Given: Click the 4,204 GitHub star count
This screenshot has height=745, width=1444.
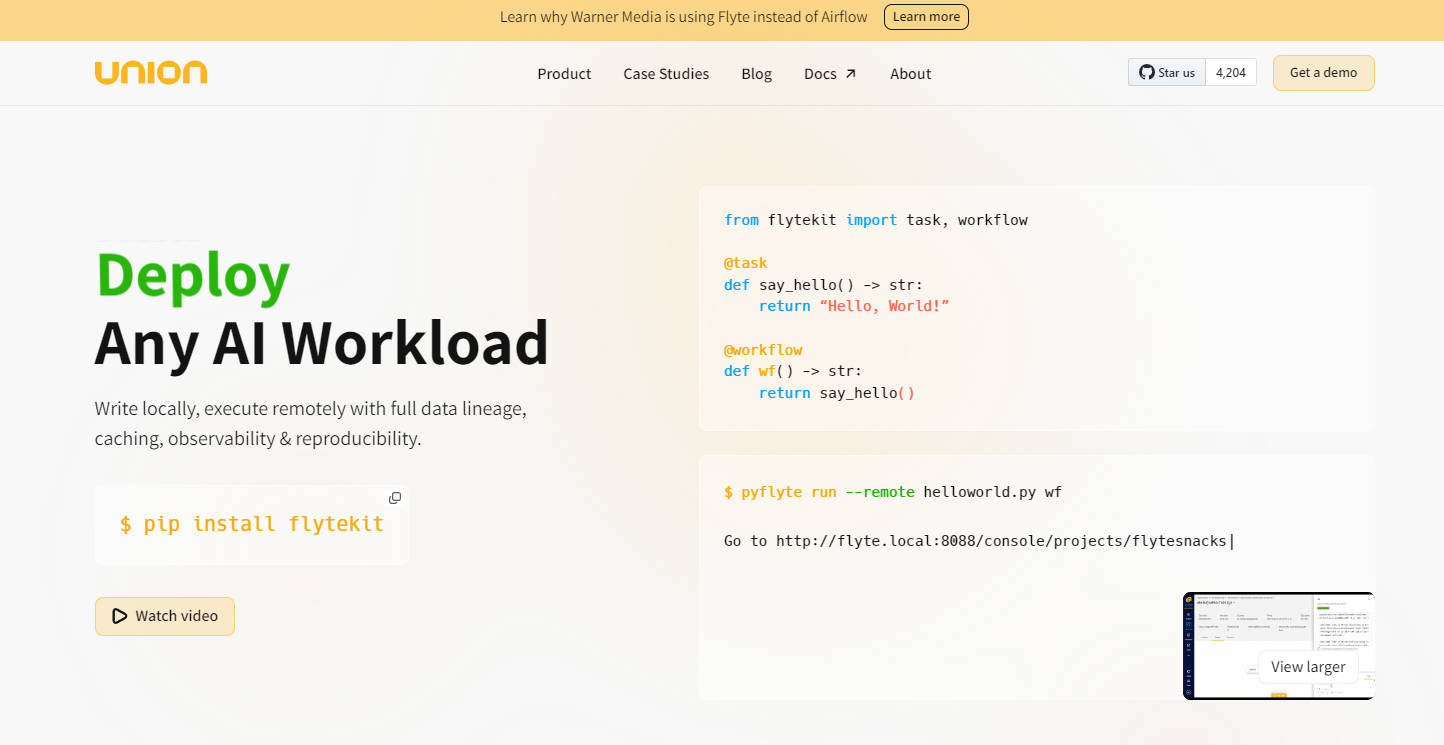Looking at the screenshot, I should [x=1231, y=73].
